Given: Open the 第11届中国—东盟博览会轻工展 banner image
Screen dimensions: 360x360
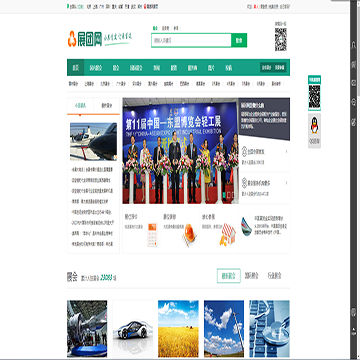Looking at the screenshot, I should [x=180, y=151].
